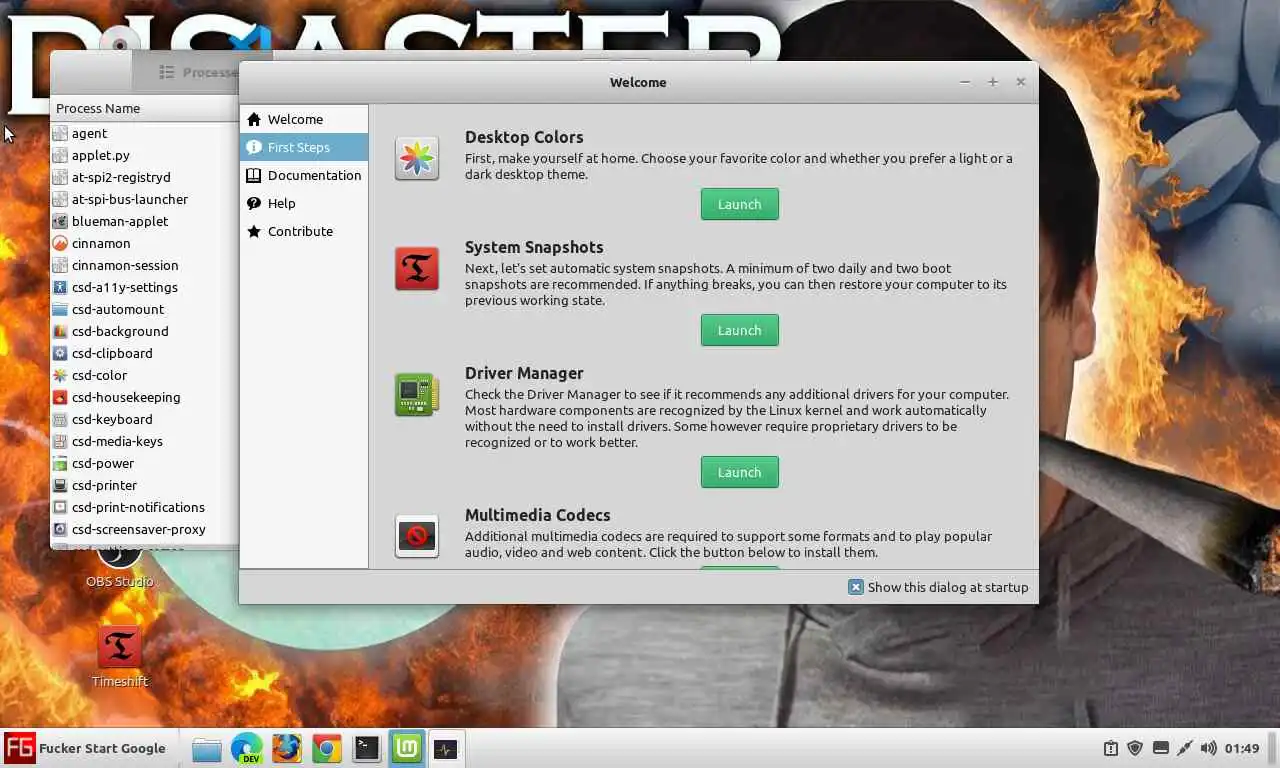Image resolution: width=1280 pixels, height=768 pixels.
Task: Launch Desktop Colors
Action: 739,204
